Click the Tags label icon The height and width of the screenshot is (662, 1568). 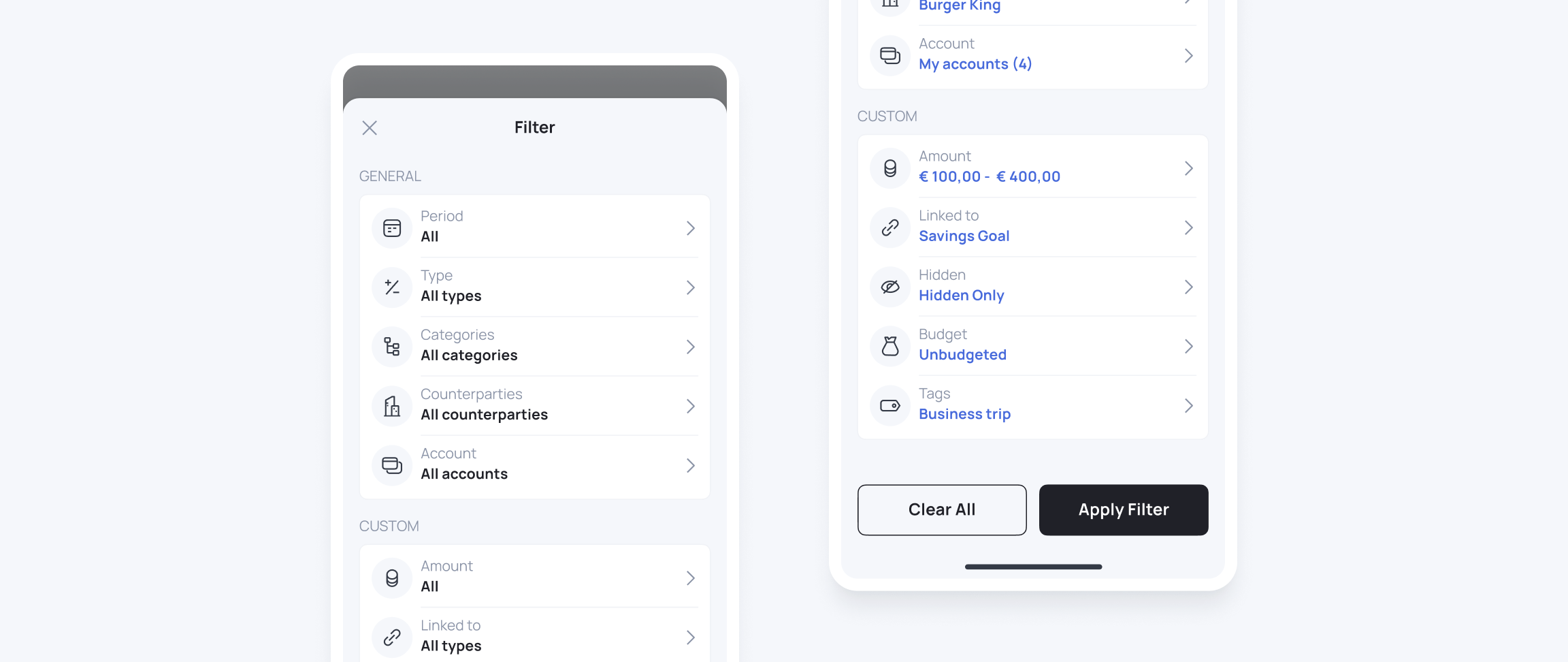coord(890,406)
